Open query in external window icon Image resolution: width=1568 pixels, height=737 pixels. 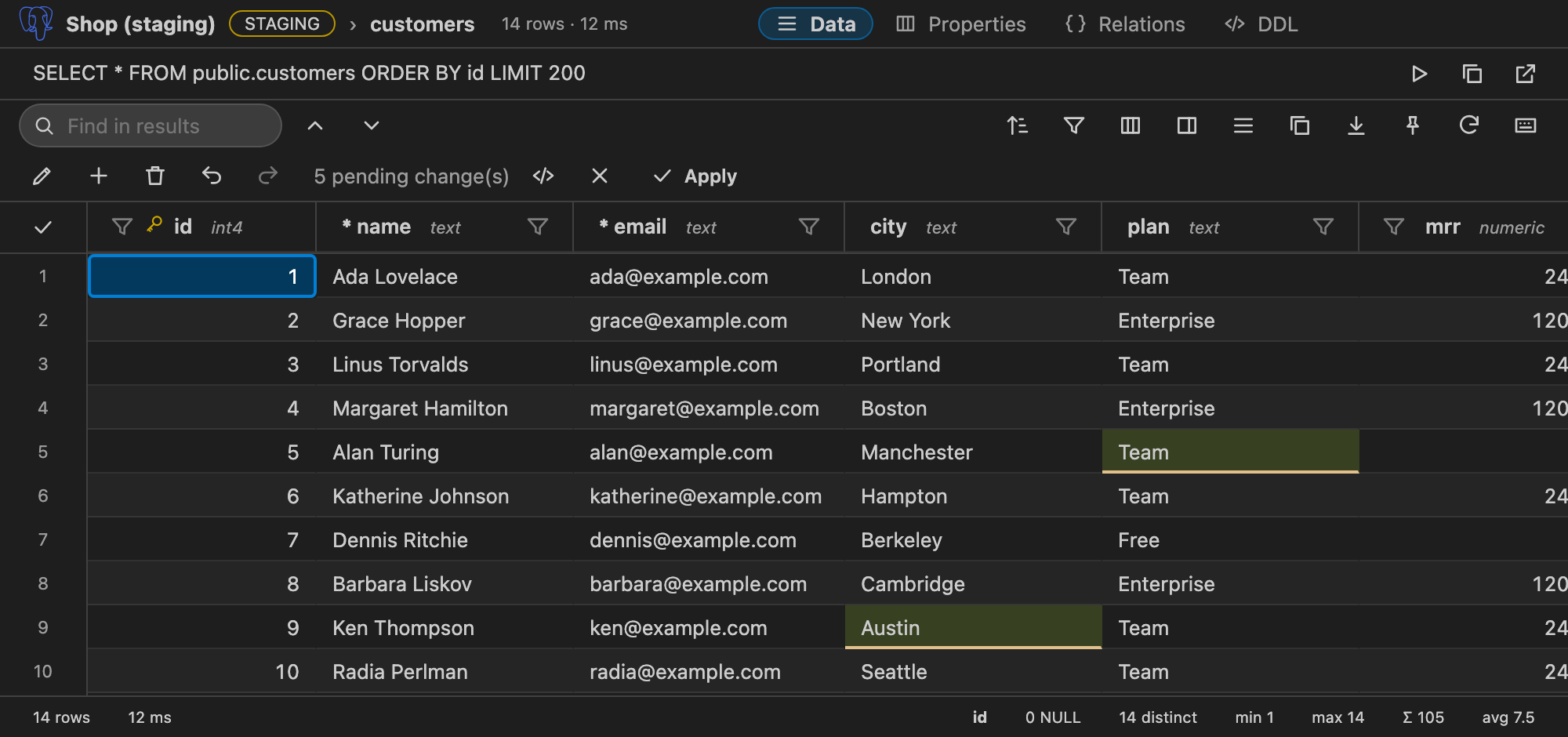tap(1526, 74)
